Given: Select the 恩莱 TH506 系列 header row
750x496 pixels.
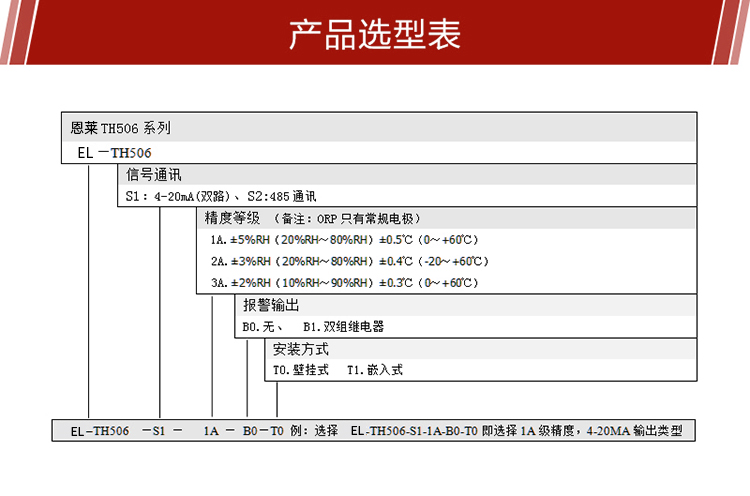Looking at the screenshot, I should 379,128.
